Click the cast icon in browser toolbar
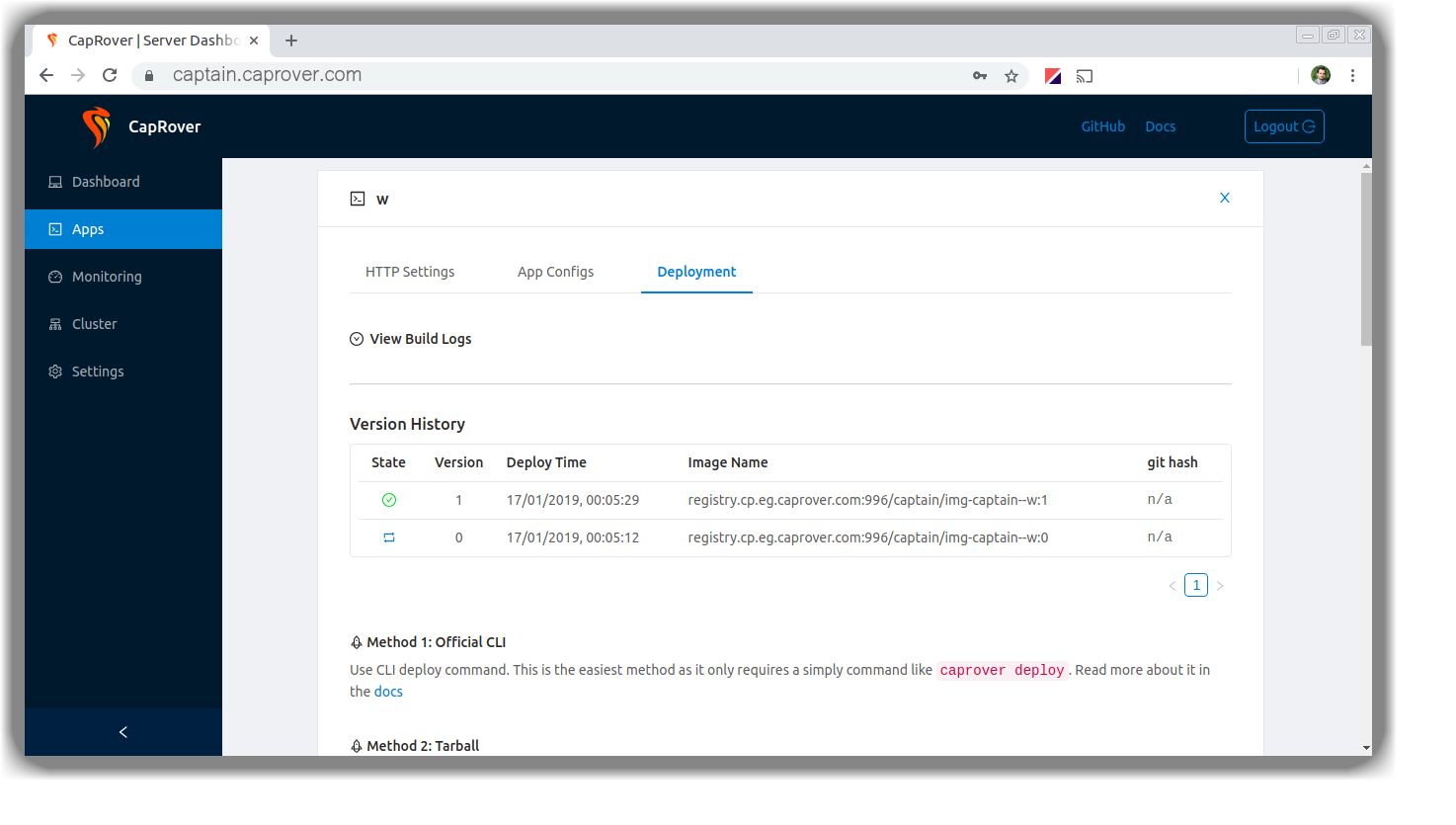The height and width of the screenshot is (825, 1456). point(1085,76)
